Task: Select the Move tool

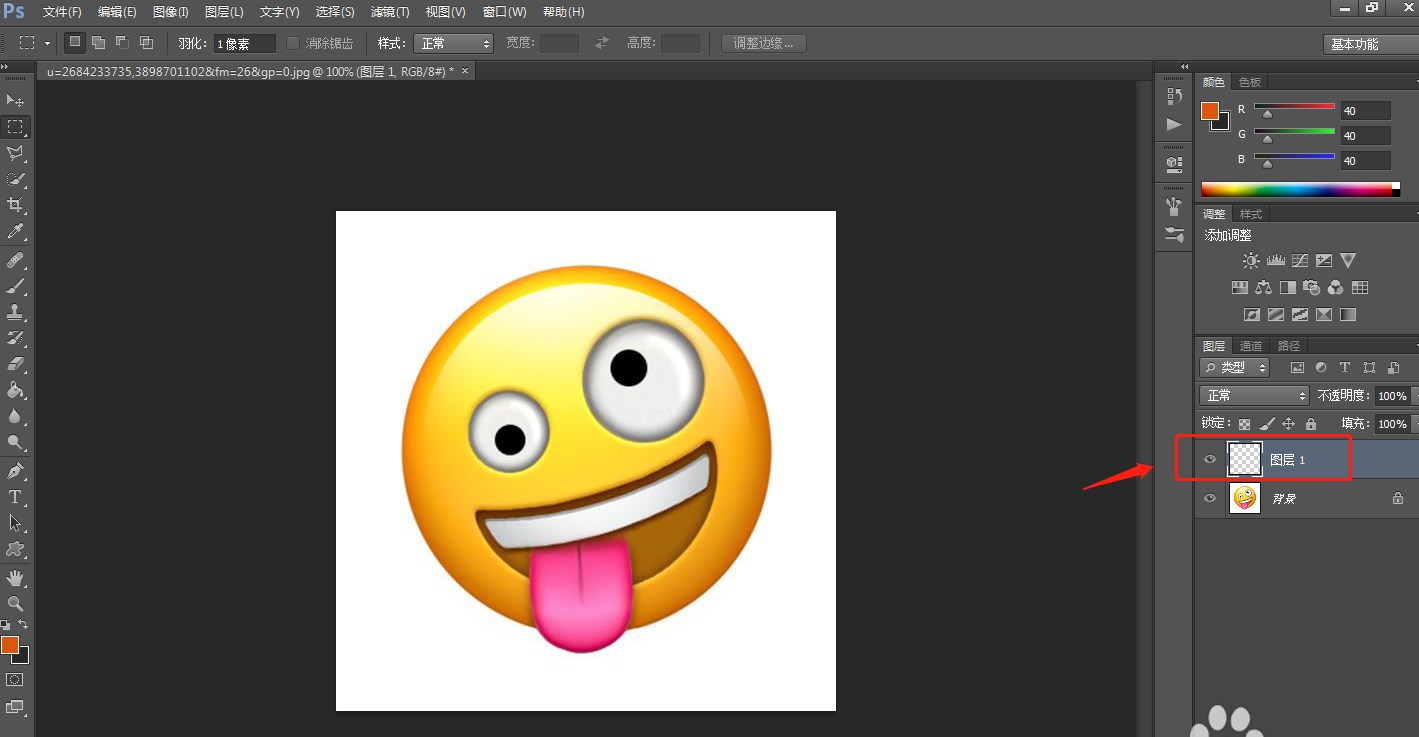Action: coord(15,101)
